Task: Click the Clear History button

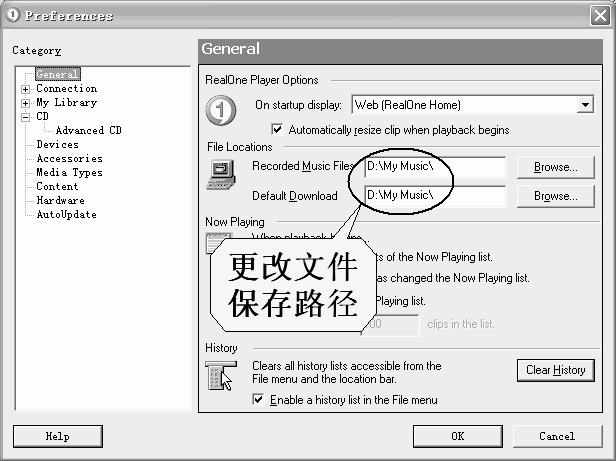Action: click(556, 370)
